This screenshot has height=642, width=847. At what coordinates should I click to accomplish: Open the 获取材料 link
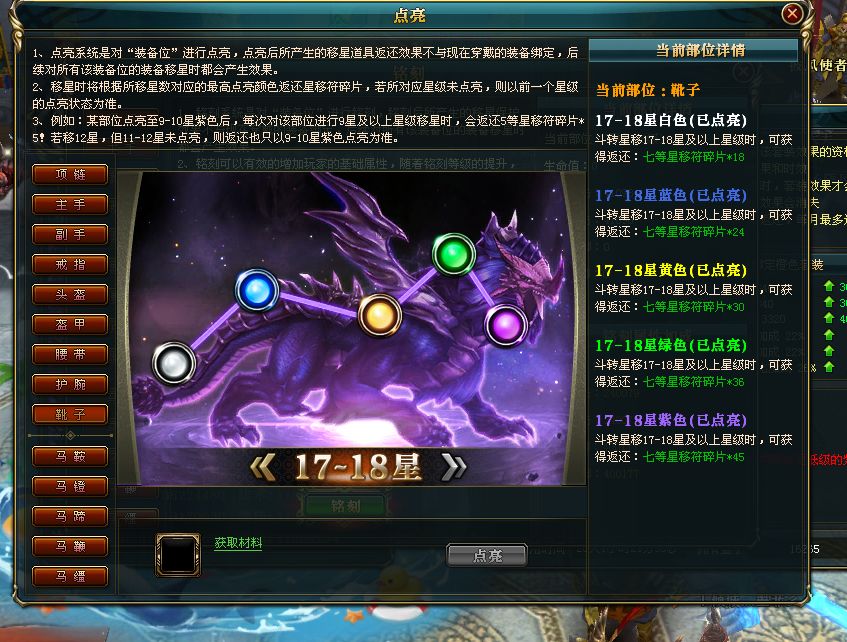[238, 543]
